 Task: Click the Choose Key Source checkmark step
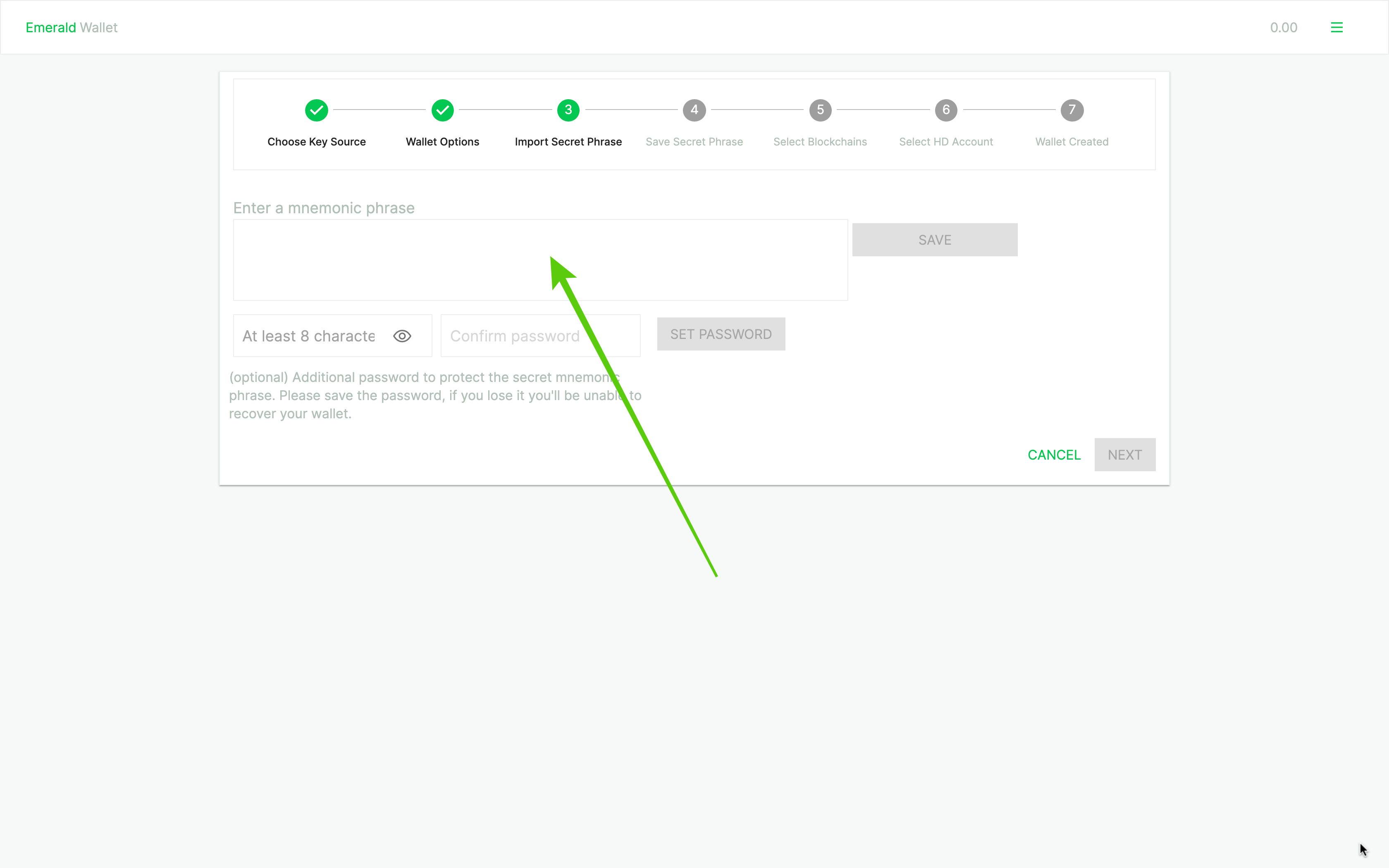[316, 110]
